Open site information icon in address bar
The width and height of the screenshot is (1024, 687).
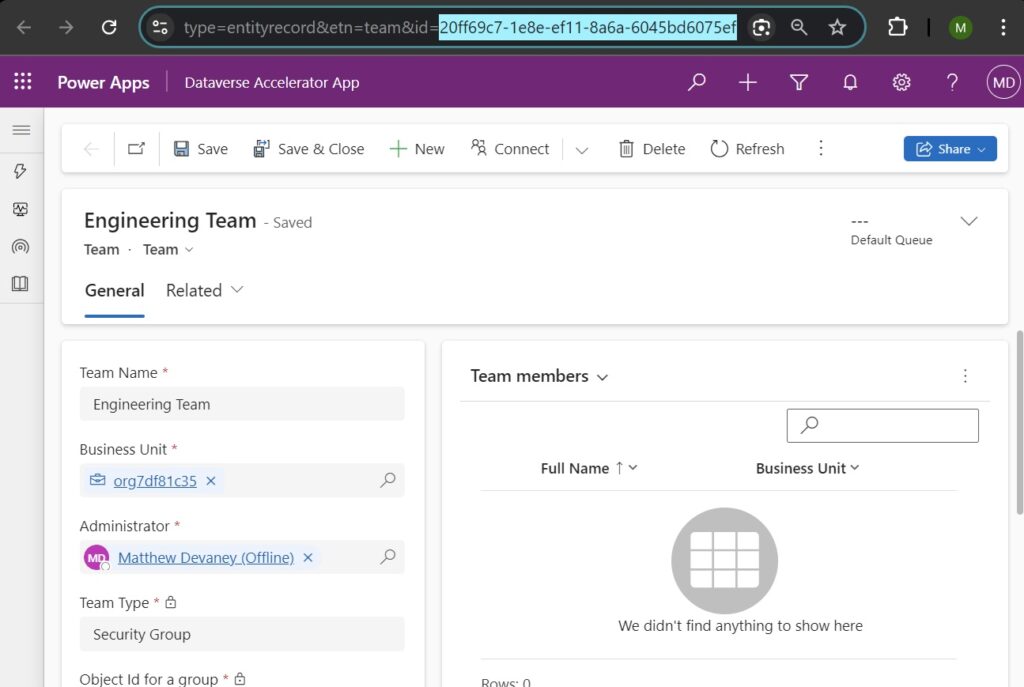(x=160, y=27)
